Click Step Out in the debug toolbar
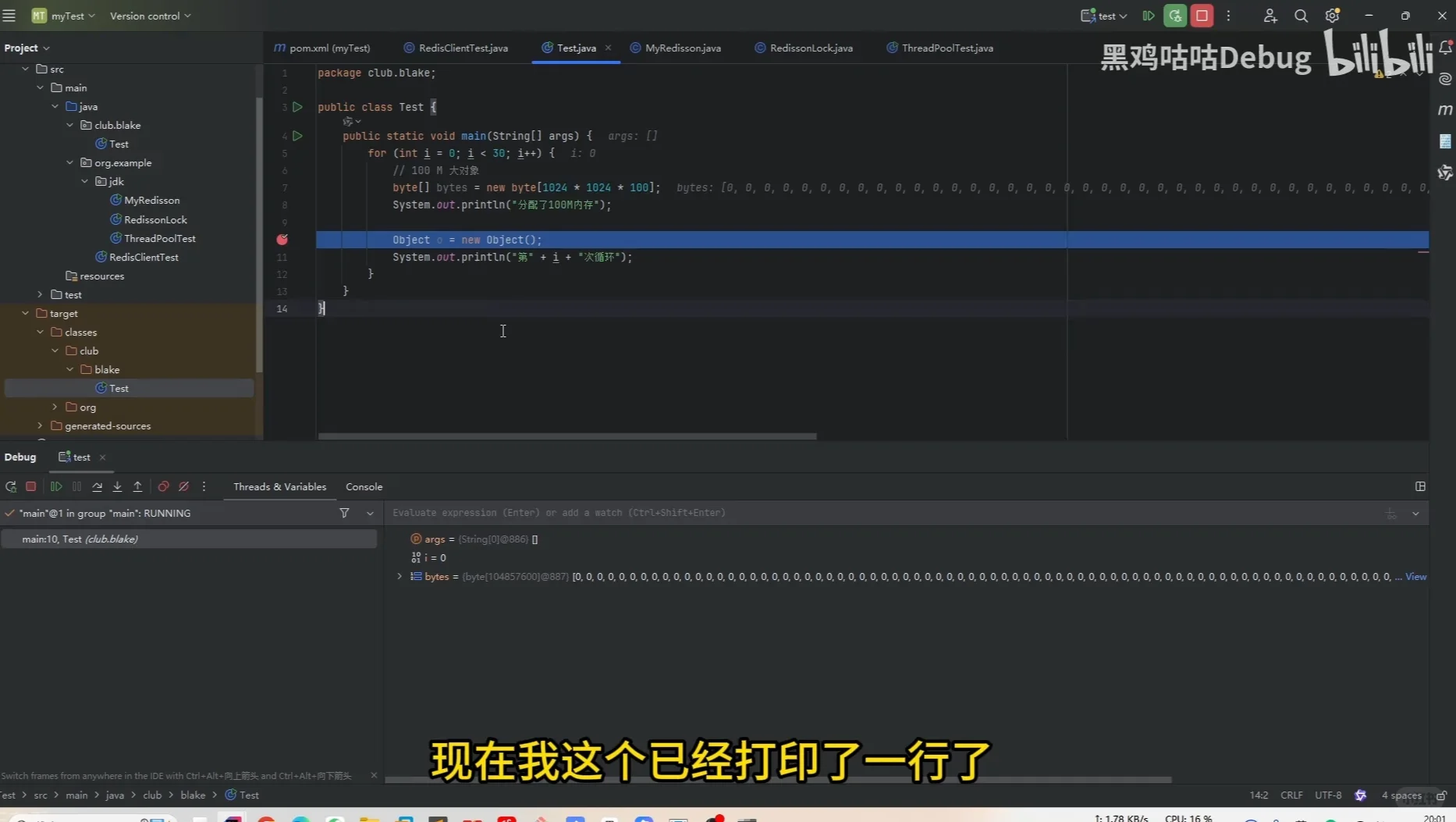 (137, 486)
